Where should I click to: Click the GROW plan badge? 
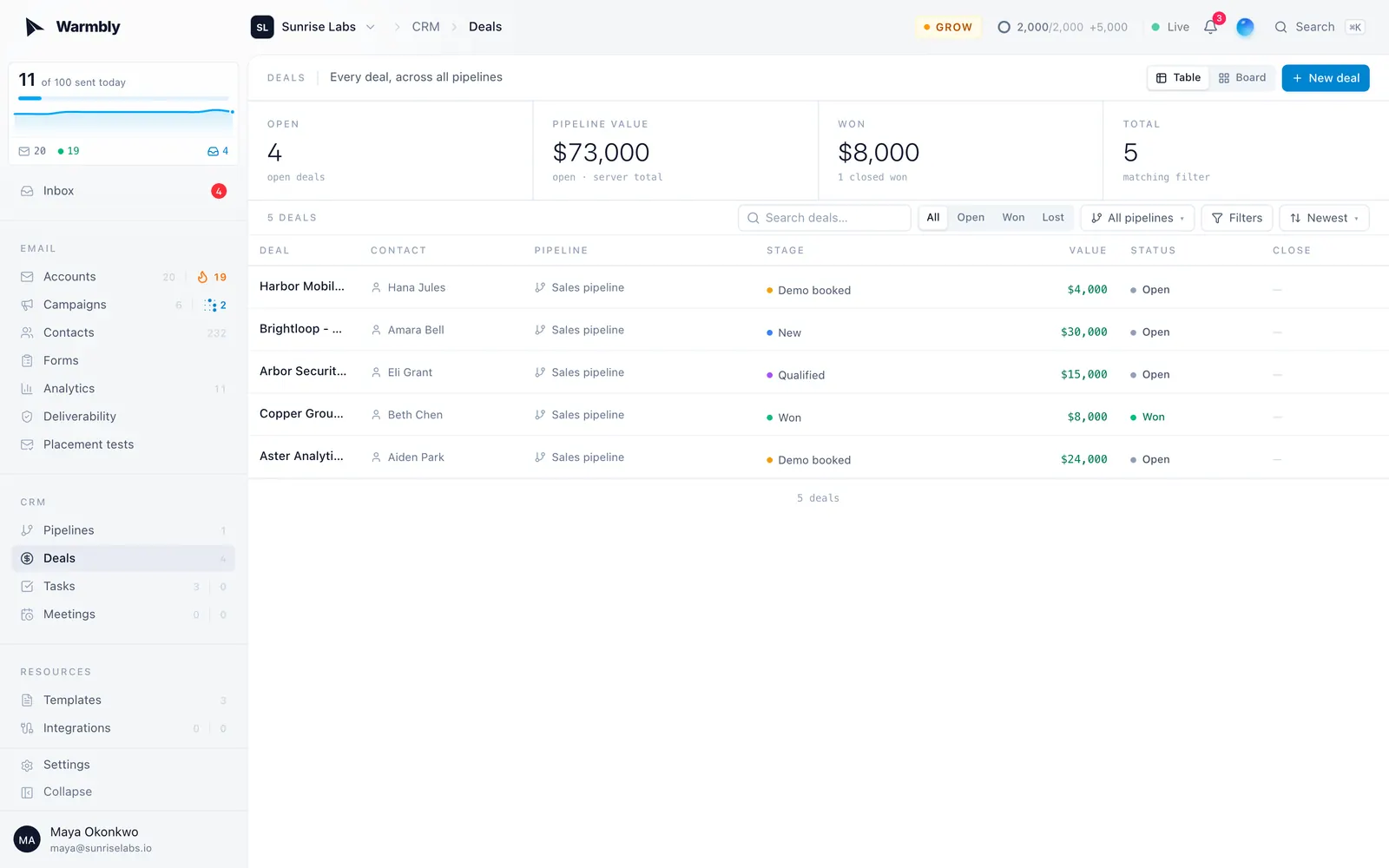point(948,27)
